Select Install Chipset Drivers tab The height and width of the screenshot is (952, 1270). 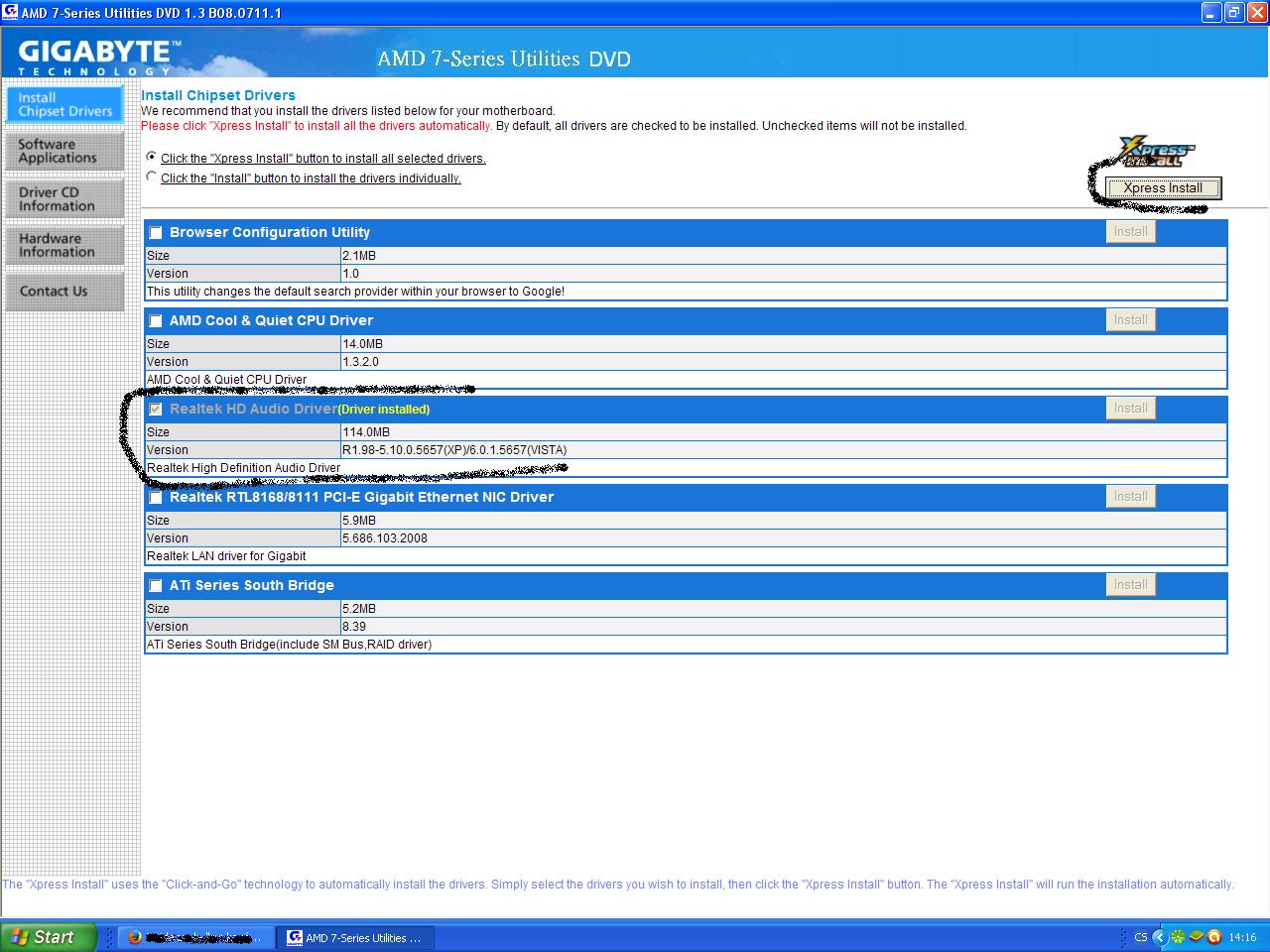click(x=64, y=104)
